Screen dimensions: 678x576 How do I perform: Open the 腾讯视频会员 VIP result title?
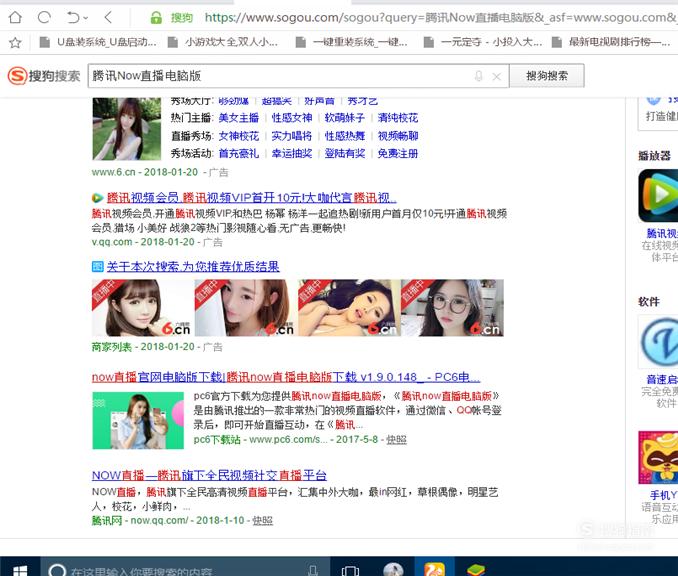pyautogui.click(x=251, y=198)
